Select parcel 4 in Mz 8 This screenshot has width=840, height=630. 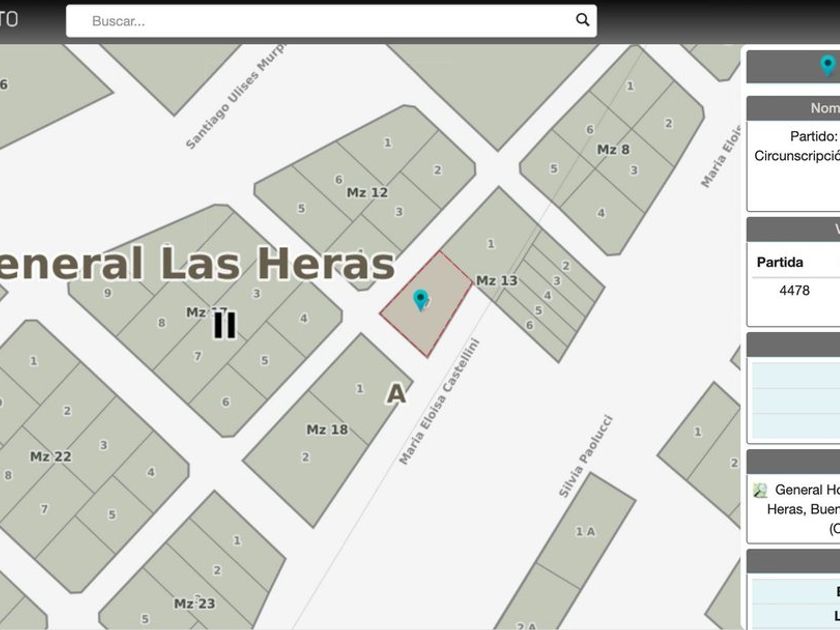click(x=601, y=213)
